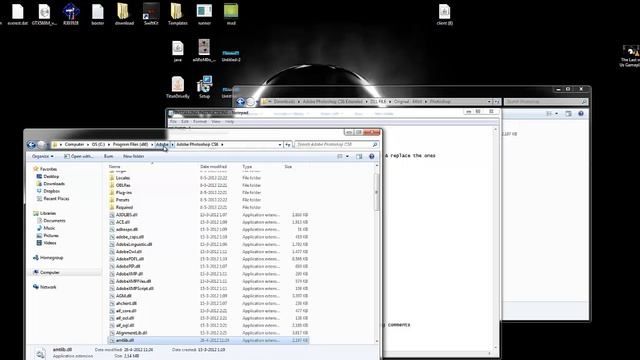Click the Program Files (x86) breadcrumb
Image resolution: width=640 pixels, height=360 pixels.
point(130,144)
